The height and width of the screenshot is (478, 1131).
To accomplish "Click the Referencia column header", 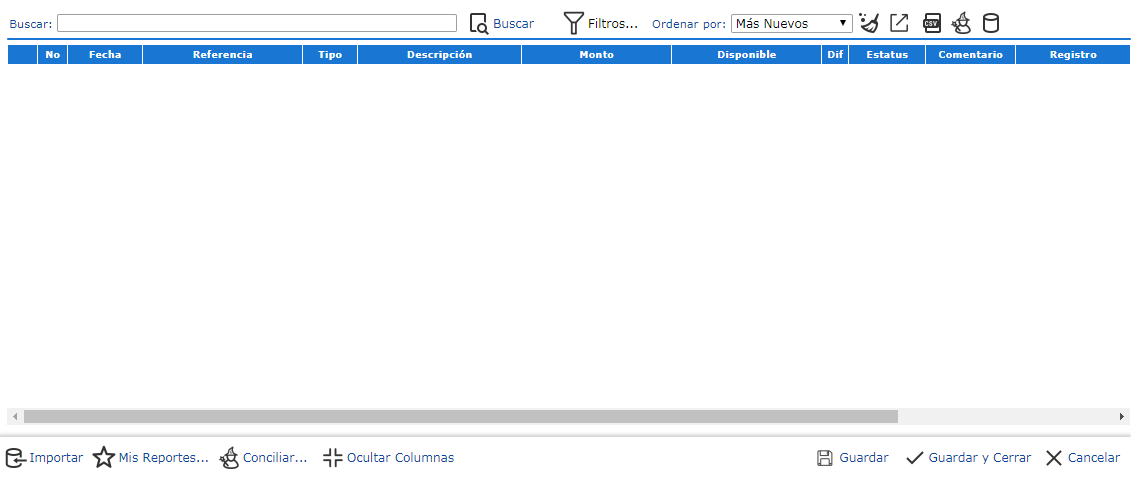I will pos(223,55).
